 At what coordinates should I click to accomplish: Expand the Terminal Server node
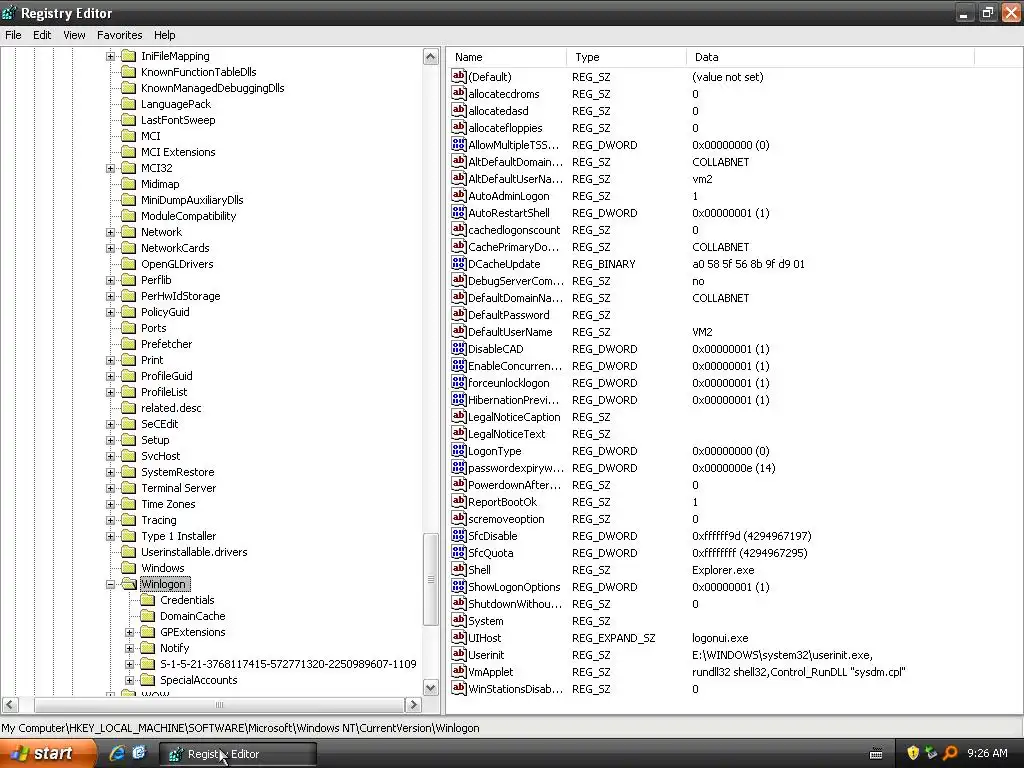110,488
